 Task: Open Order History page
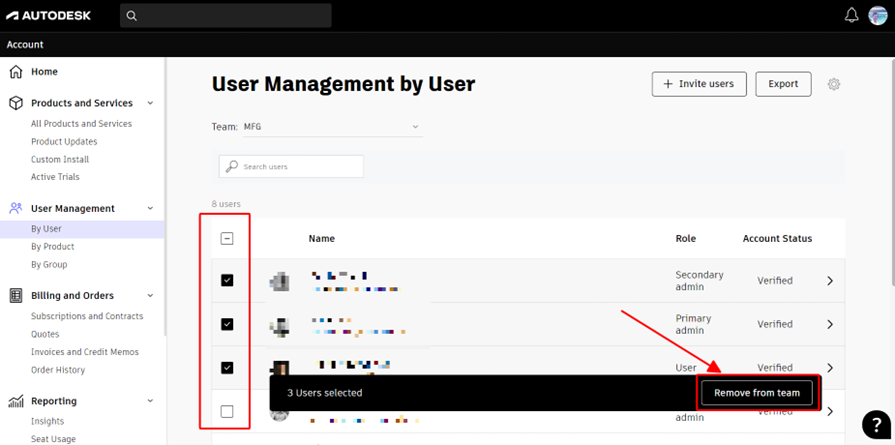(x=58, y=370)
